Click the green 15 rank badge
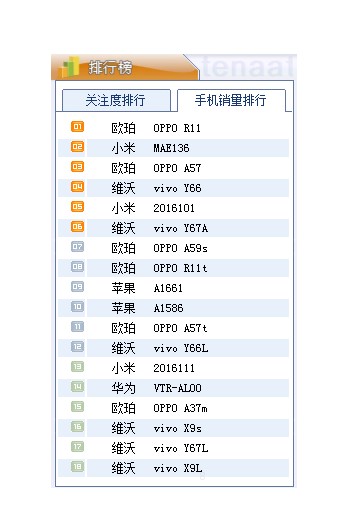 pyautogui.click(x=77, y=407)
